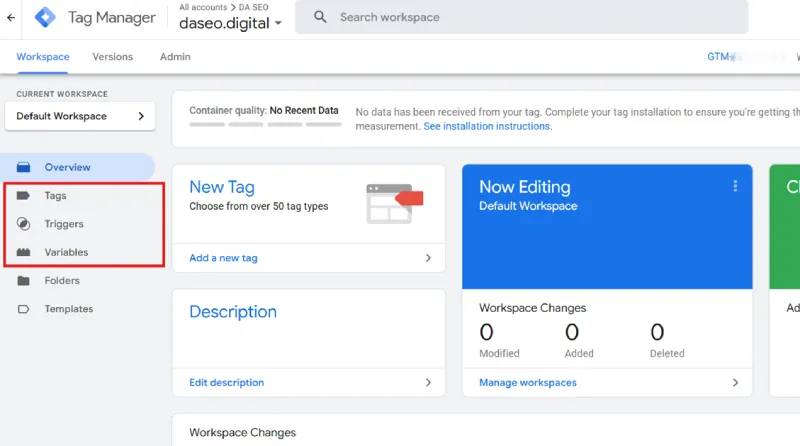Click the DA SEO breadcrumb

point(254,7)
